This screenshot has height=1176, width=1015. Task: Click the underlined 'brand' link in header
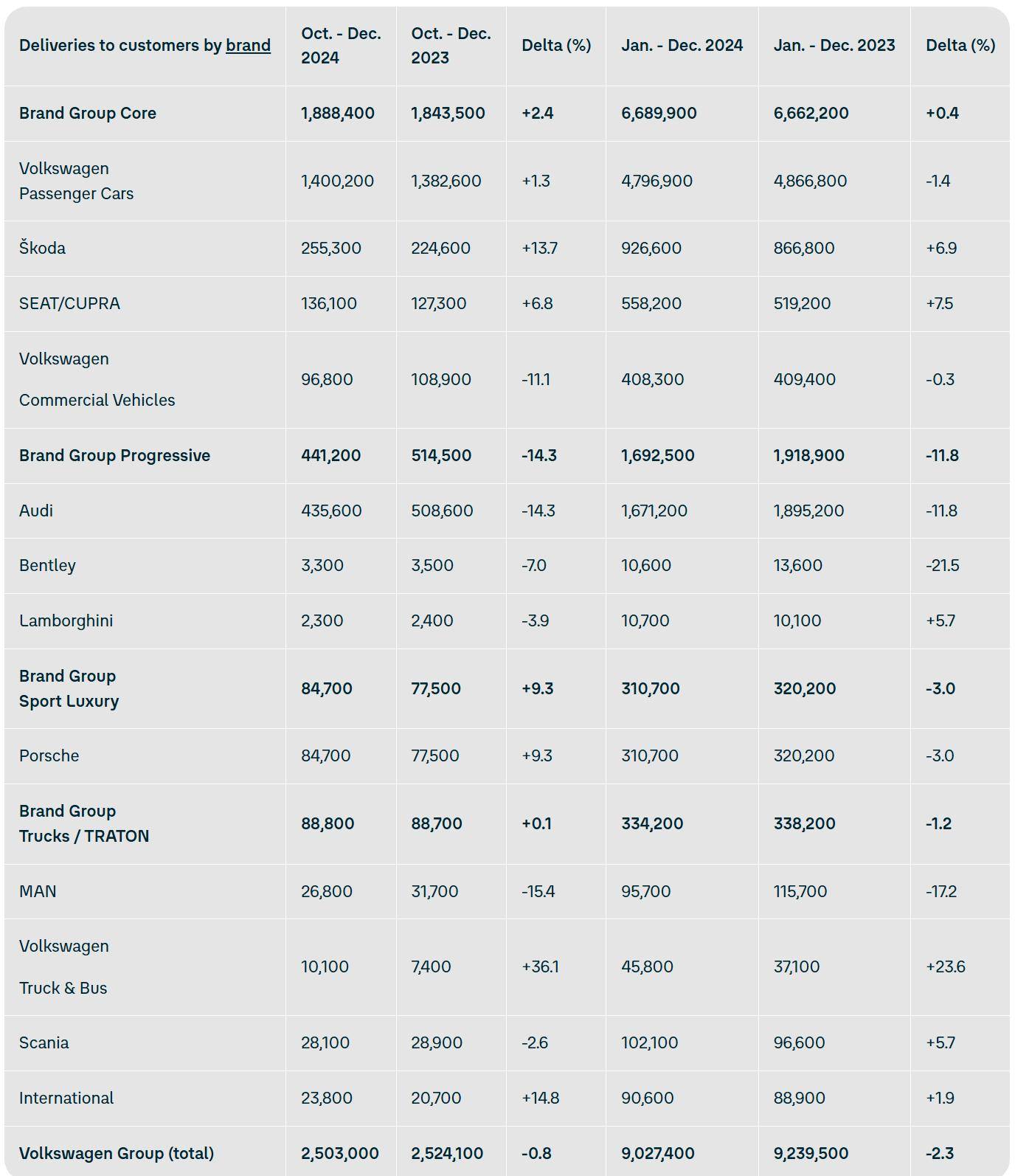[248, 45]
